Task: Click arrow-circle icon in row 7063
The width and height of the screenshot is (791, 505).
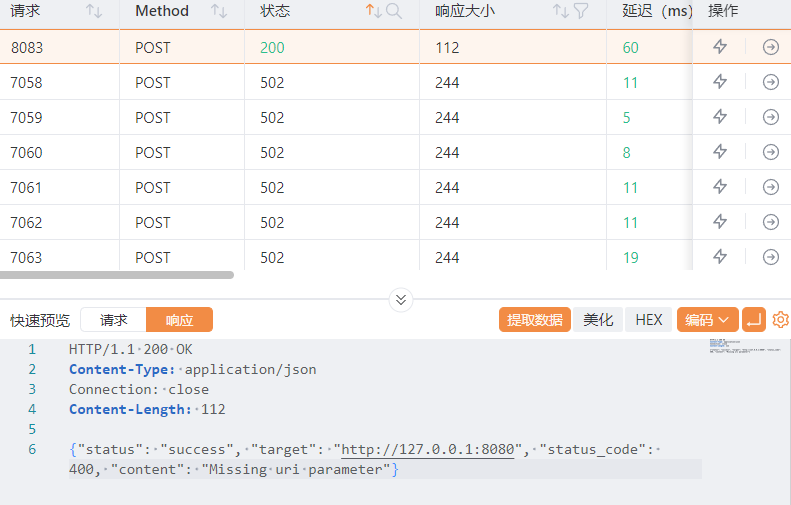Action: [x=770, y=257]
